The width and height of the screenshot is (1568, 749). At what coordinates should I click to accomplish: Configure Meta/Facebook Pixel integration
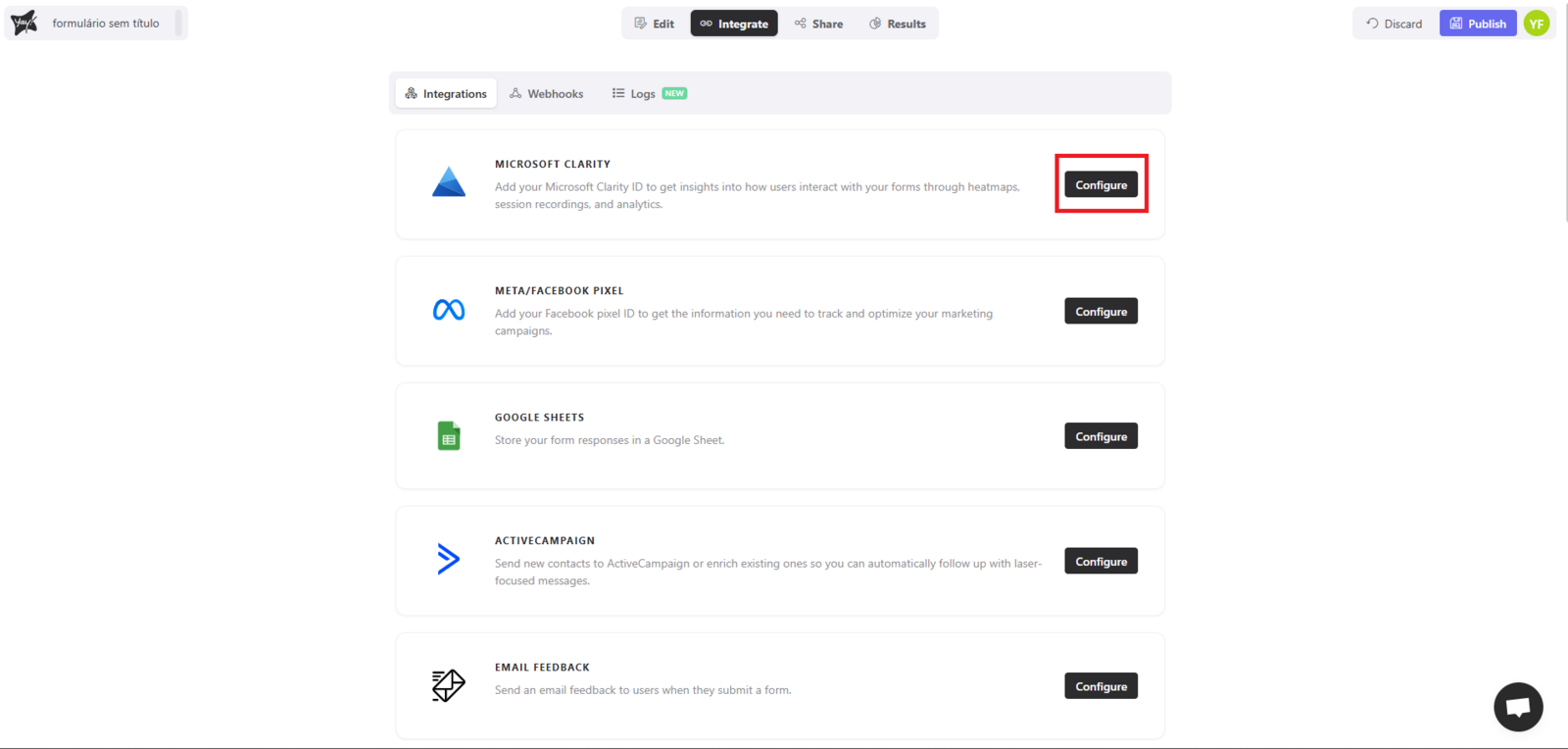tap(1101, 312)
